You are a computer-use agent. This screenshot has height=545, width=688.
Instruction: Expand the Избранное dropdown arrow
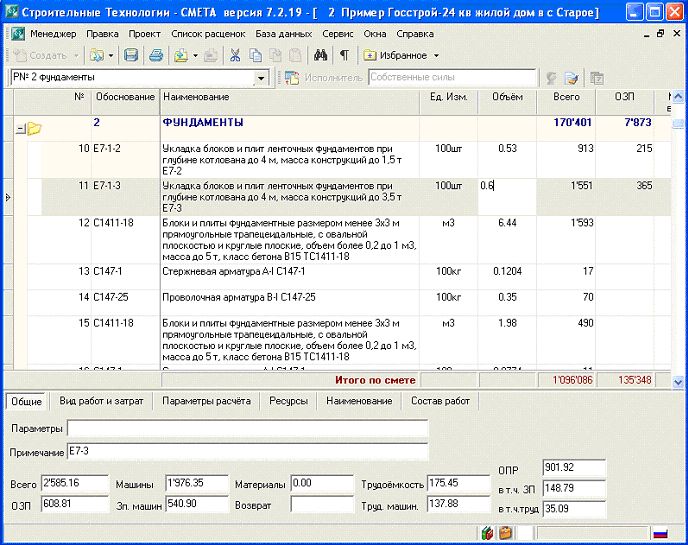[x=436, y=56]
